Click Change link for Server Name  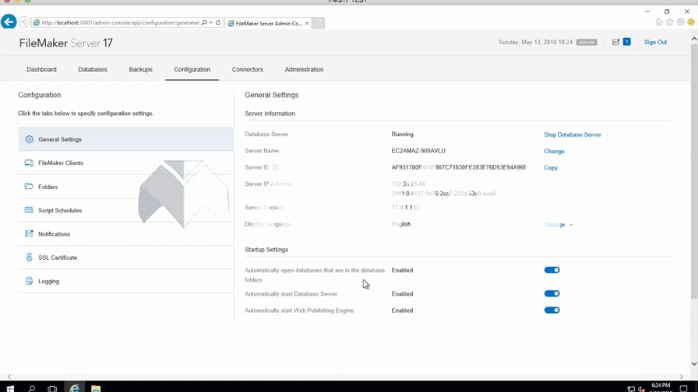554,151
